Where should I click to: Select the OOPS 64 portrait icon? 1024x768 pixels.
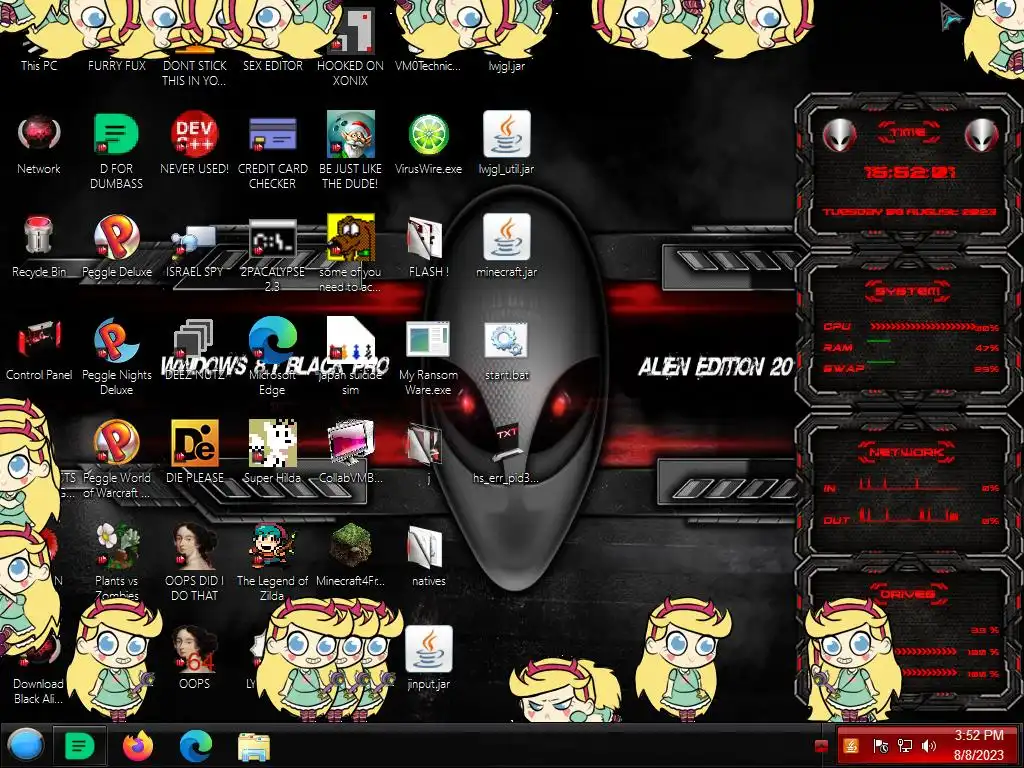coord(194,648)
